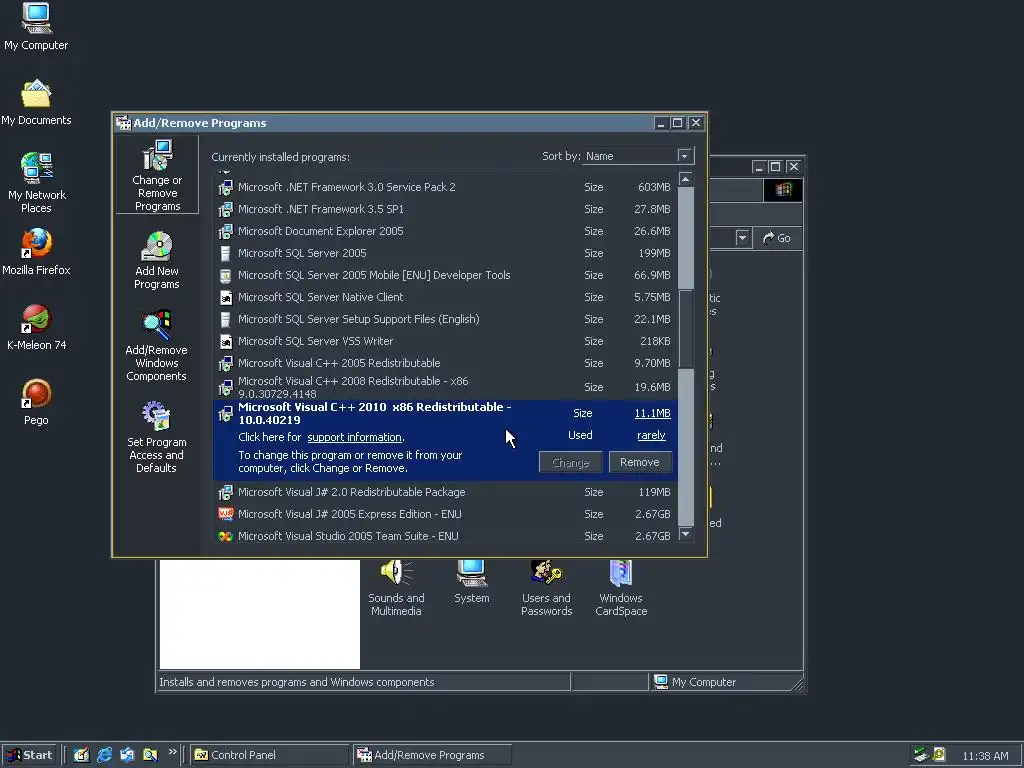
Task: Open the support information link
Action: coord(355,438)
